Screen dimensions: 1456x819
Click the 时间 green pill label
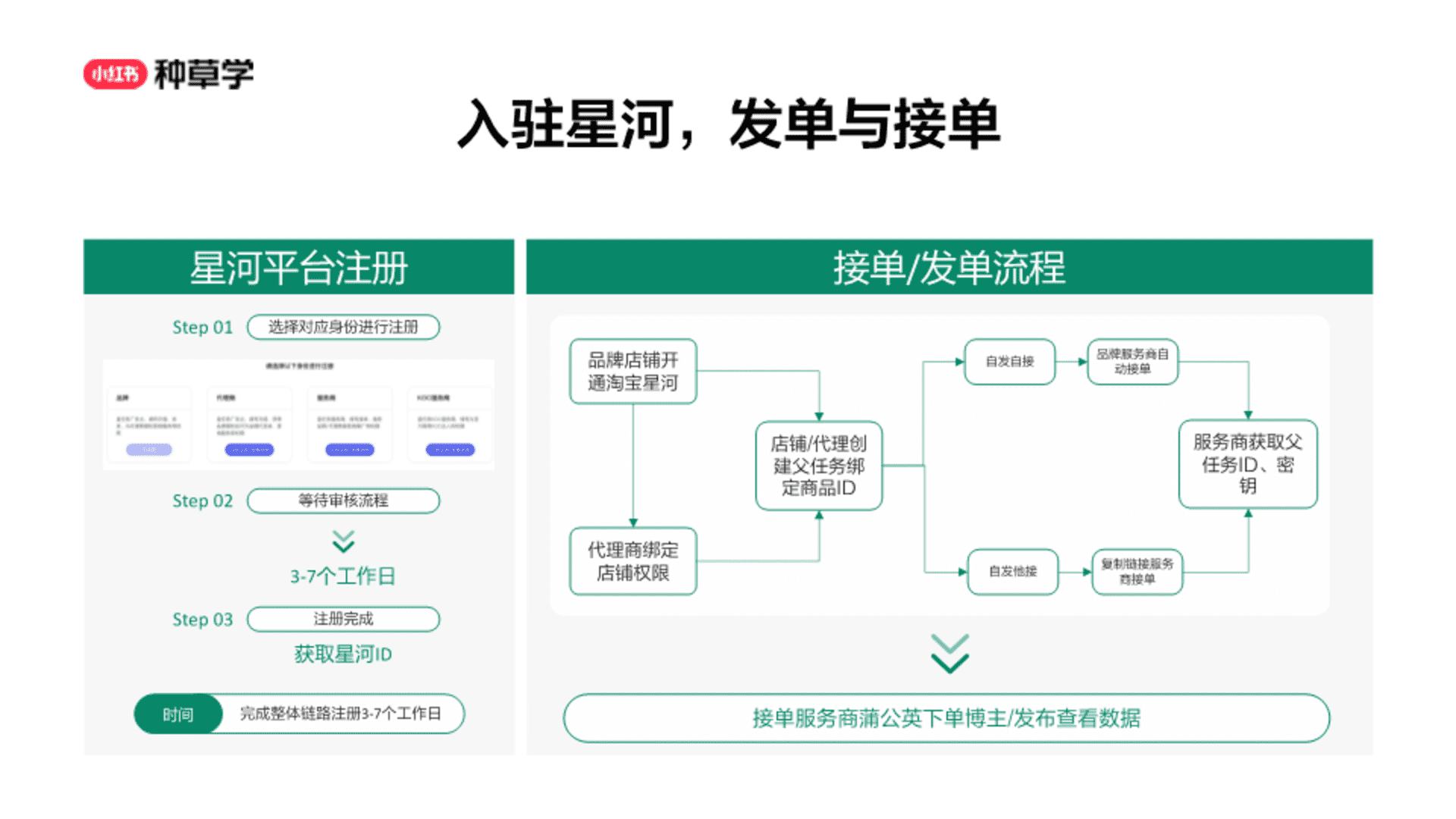pyautogui.click(x=178, y=714)
